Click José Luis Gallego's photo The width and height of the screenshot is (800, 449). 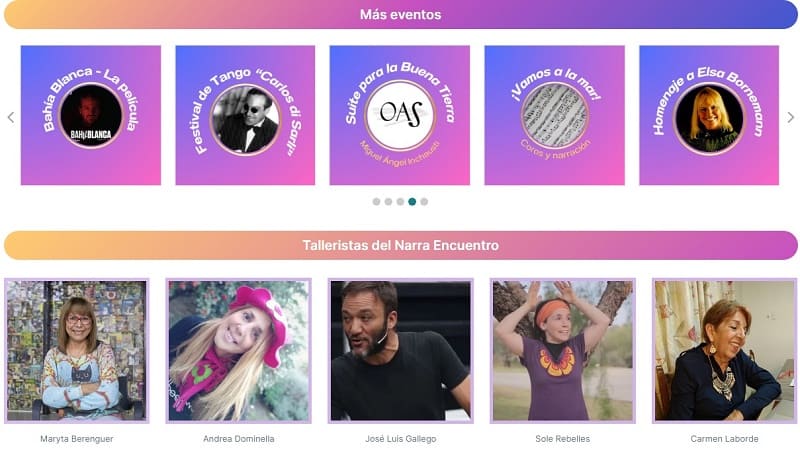(401, 351)
